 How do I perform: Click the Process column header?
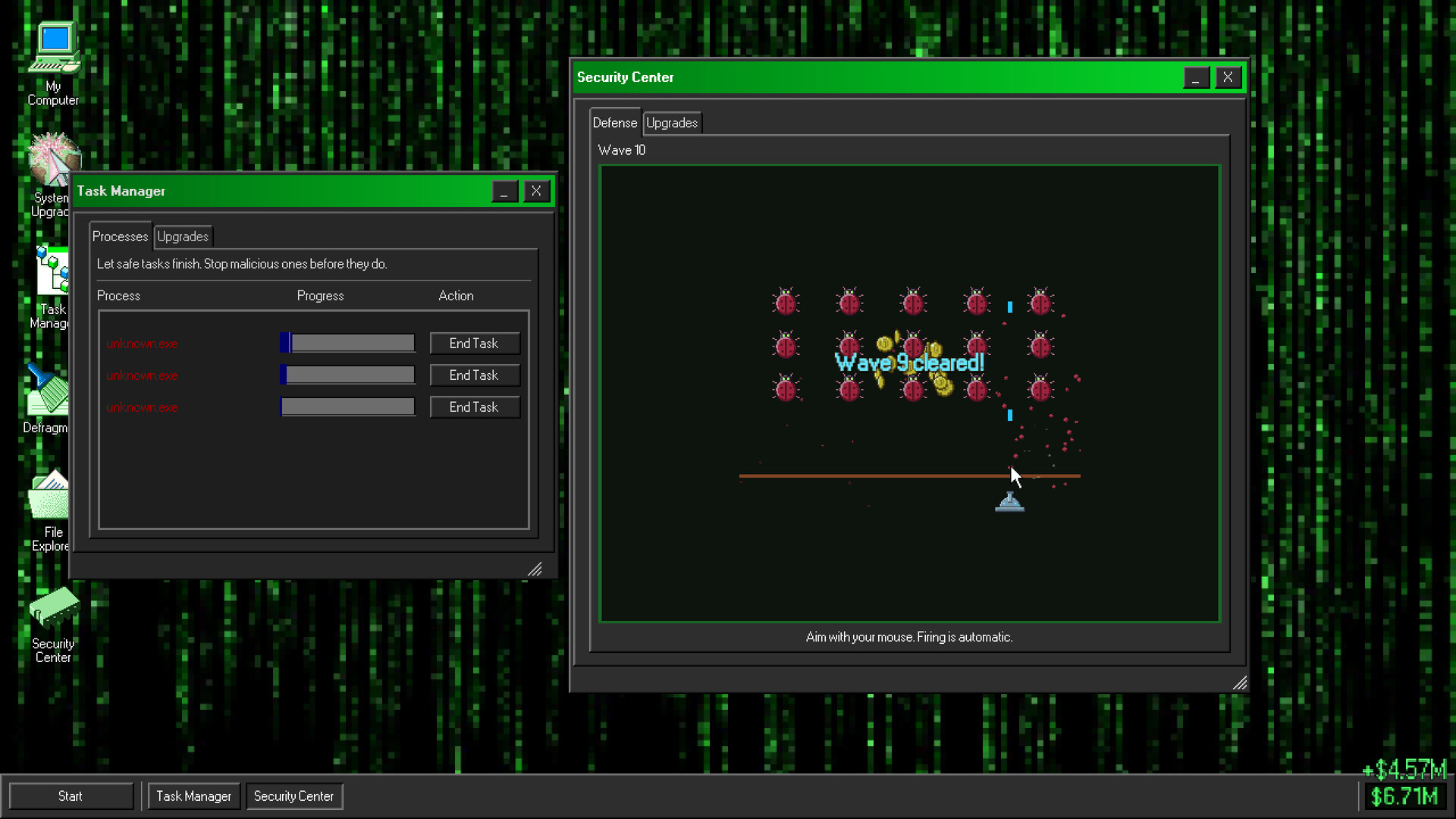pos(118,296)
